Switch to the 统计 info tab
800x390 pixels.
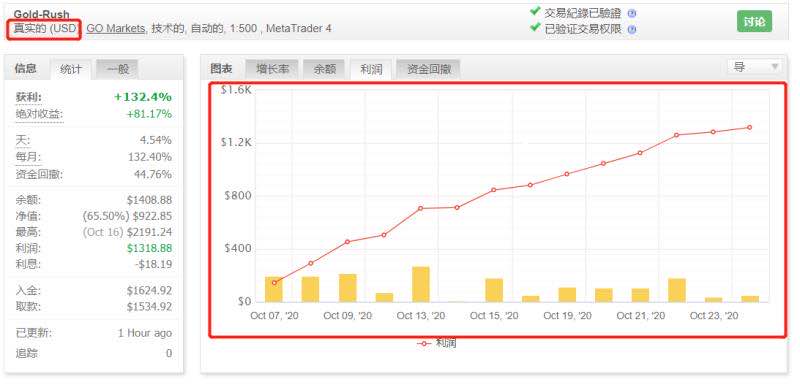click(71, 69)
